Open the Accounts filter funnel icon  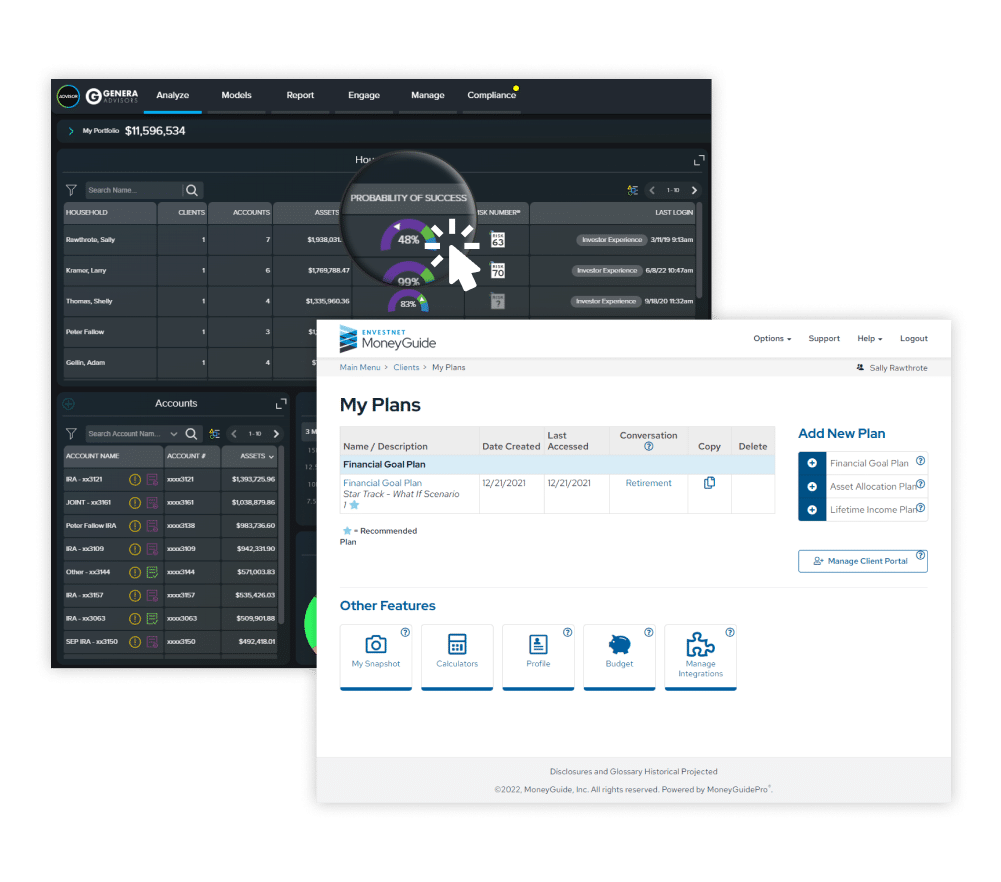tap(71, 434)
